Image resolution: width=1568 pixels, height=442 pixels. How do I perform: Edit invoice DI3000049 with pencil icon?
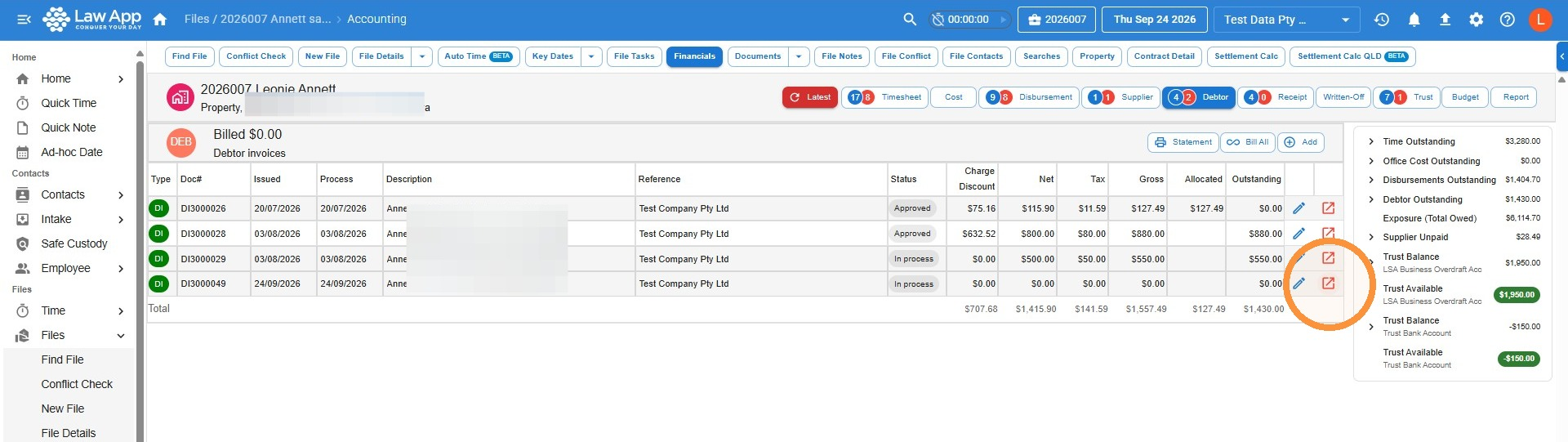tap(1298, 284)
